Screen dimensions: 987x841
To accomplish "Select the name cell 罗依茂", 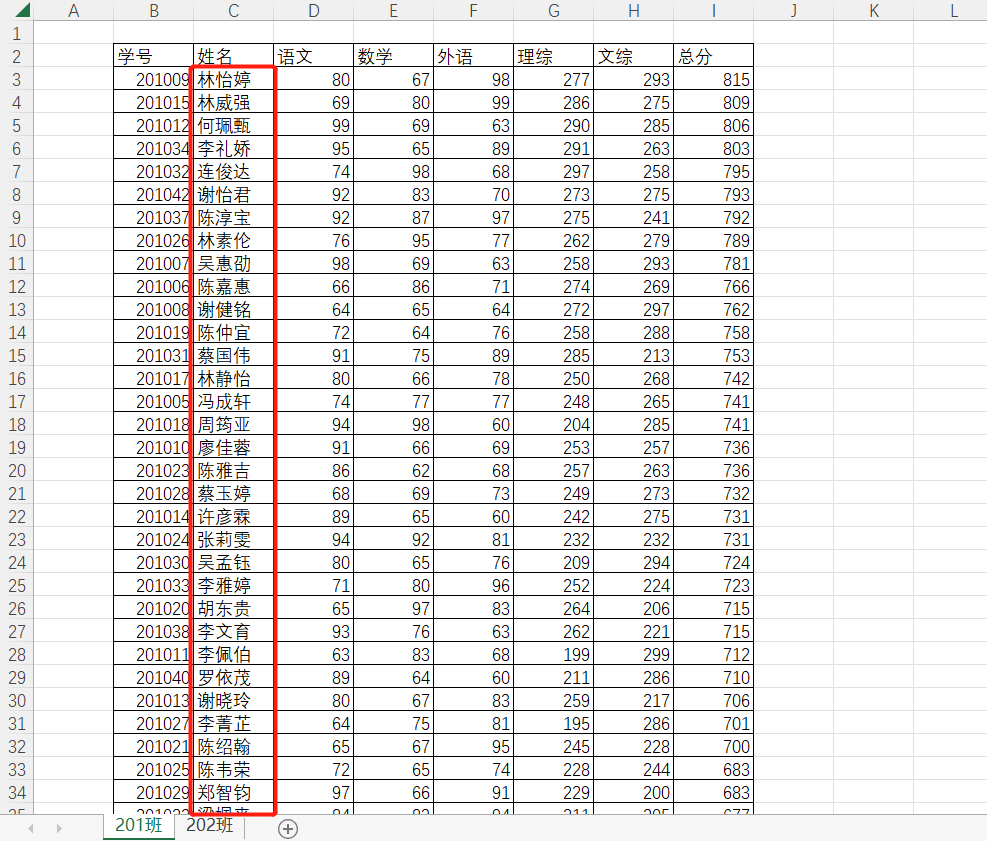I will coord(234,677).
